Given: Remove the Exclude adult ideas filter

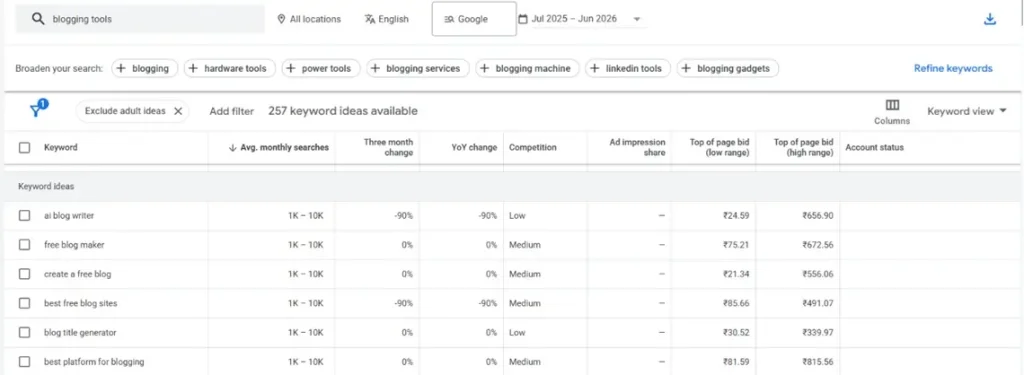Looking at the screenshot, I should point(178,111).
